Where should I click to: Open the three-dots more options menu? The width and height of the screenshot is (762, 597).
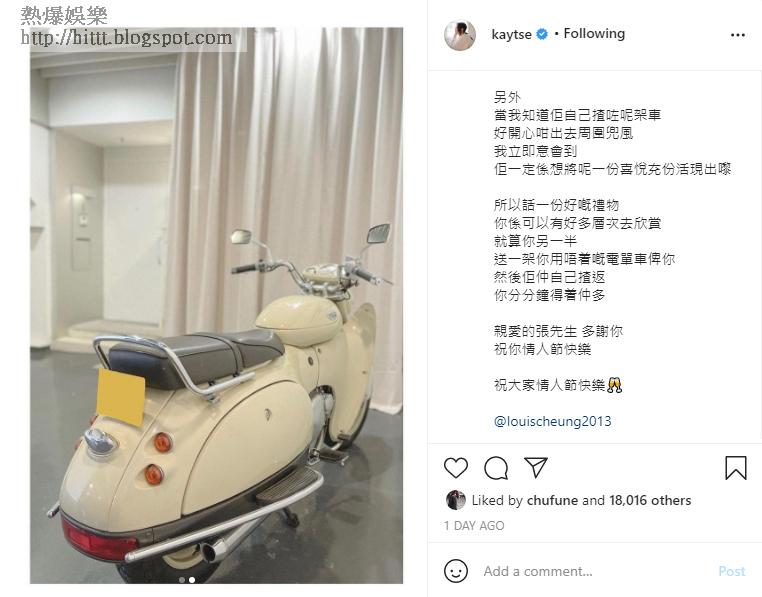(x=738, y=35)
